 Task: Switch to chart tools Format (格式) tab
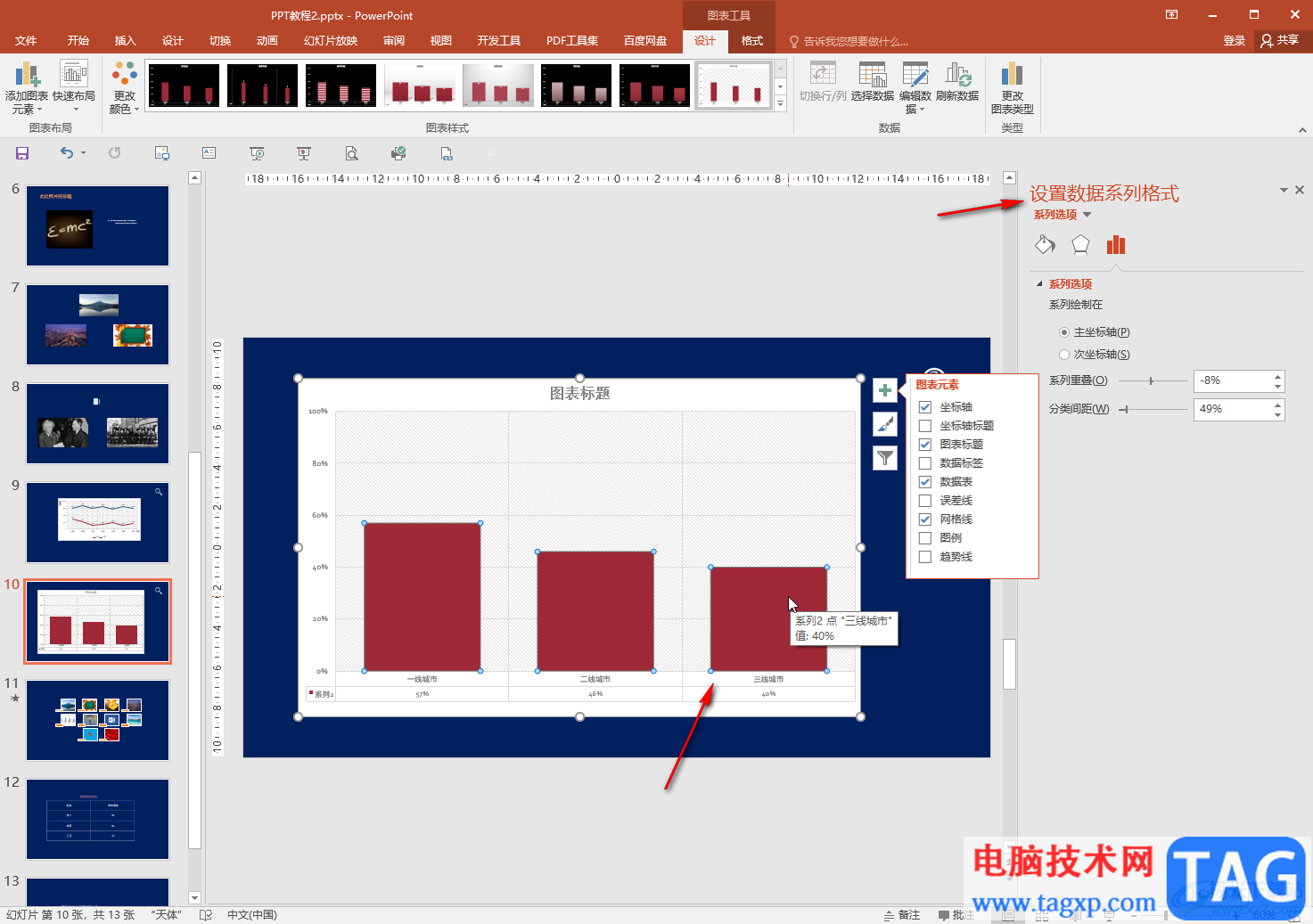point(752,41)
